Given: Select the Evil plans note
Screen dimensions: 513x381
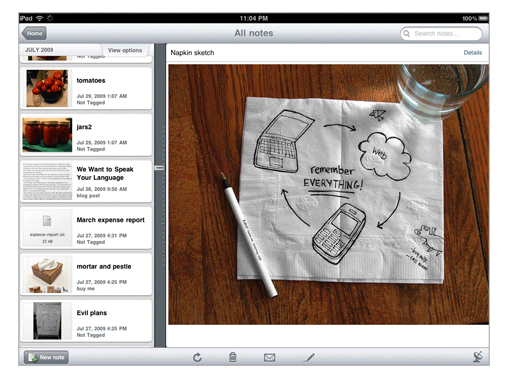Looking at the screenshot, I should click(x=86, y=321).
